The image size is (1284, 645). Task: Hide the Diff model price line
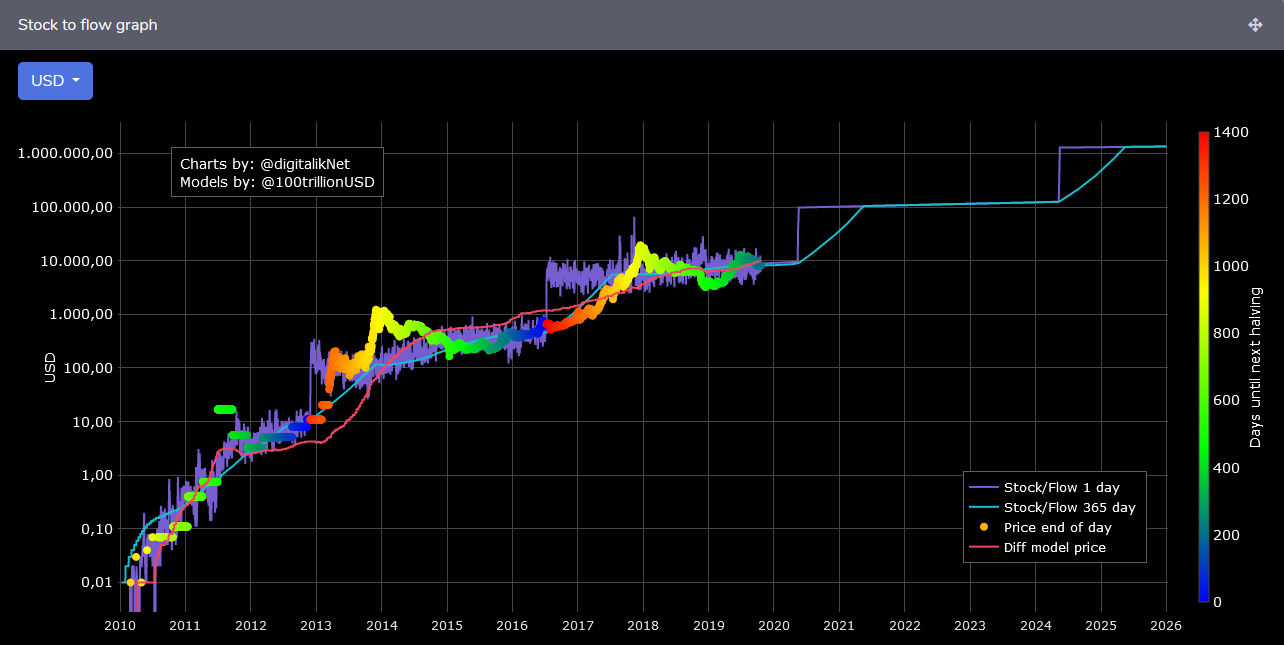(1054, 547)
